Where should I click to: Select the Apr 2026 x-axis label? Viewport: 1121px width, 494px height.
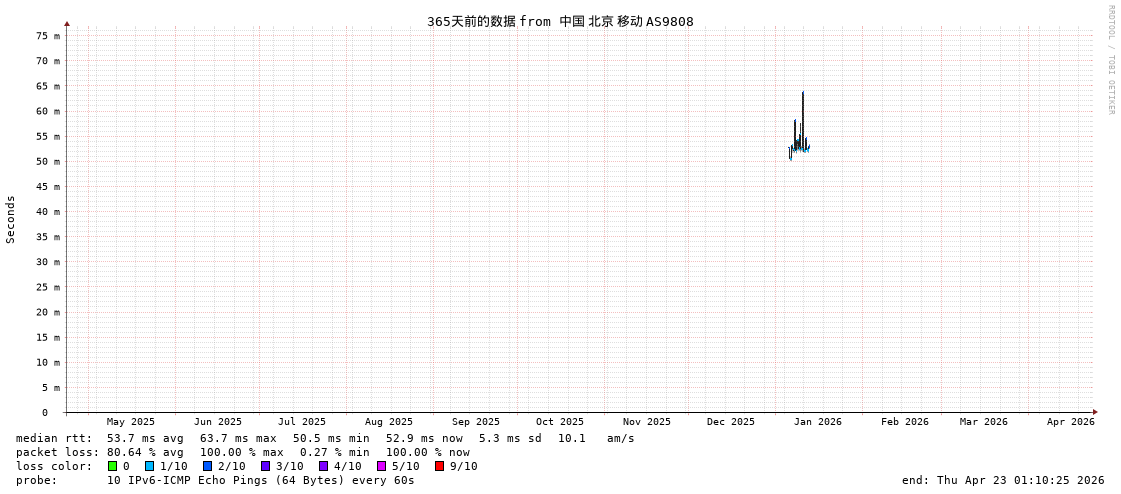(1070, 422)
